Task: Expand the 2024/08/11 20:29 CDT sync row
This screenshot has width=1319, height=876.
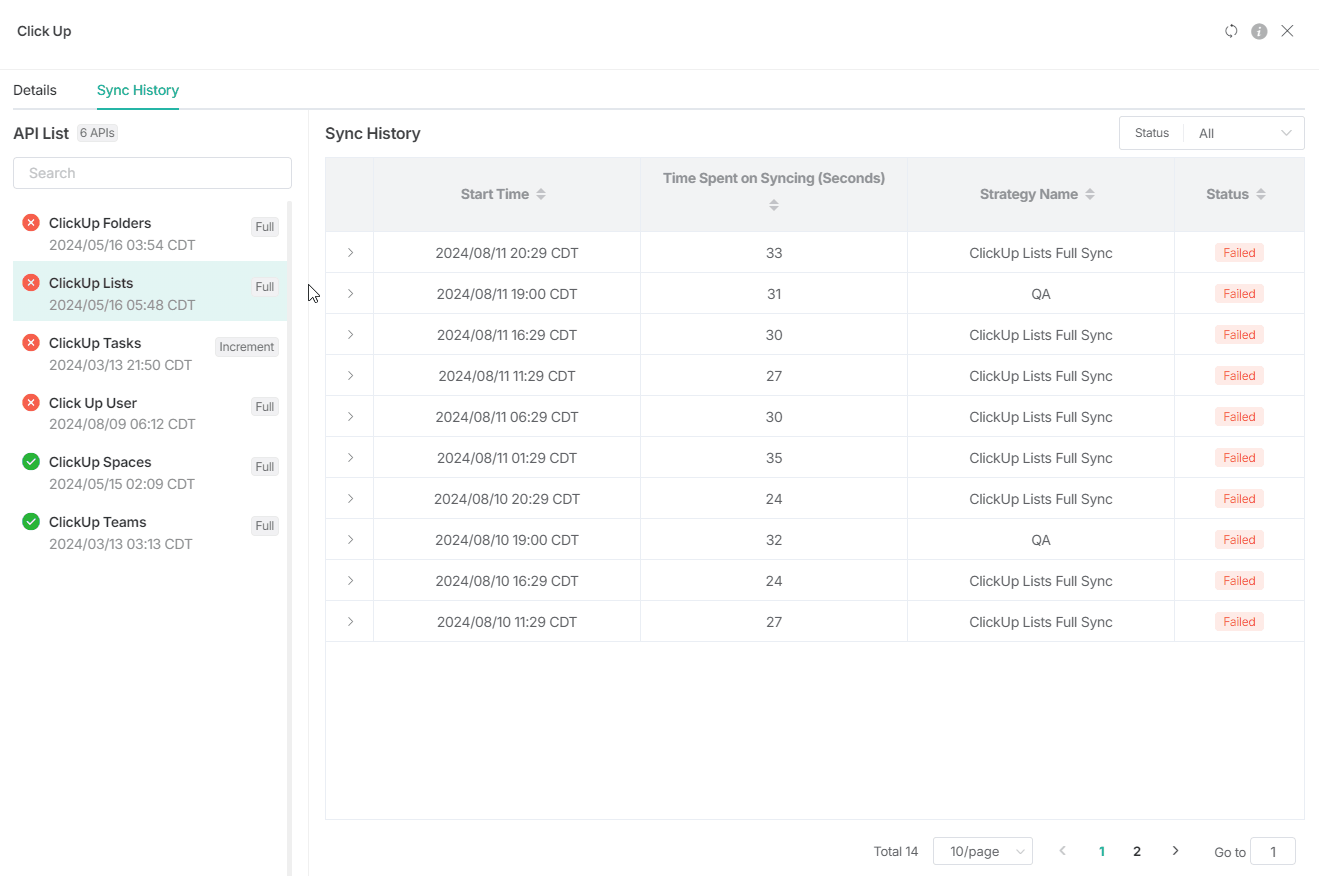Action: click(350, 253)
